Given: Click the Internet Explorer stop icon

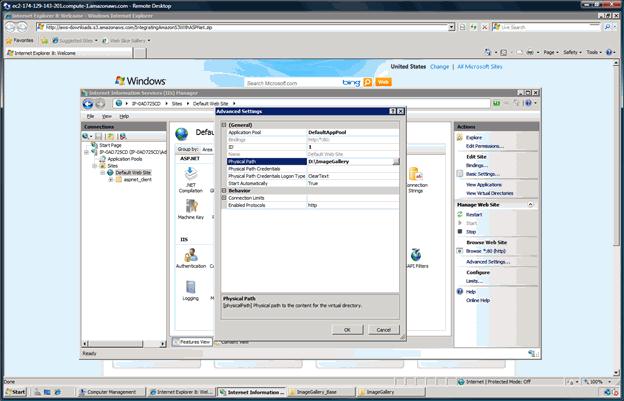Looking at the screenshot, I should click(x=485, y=27).
